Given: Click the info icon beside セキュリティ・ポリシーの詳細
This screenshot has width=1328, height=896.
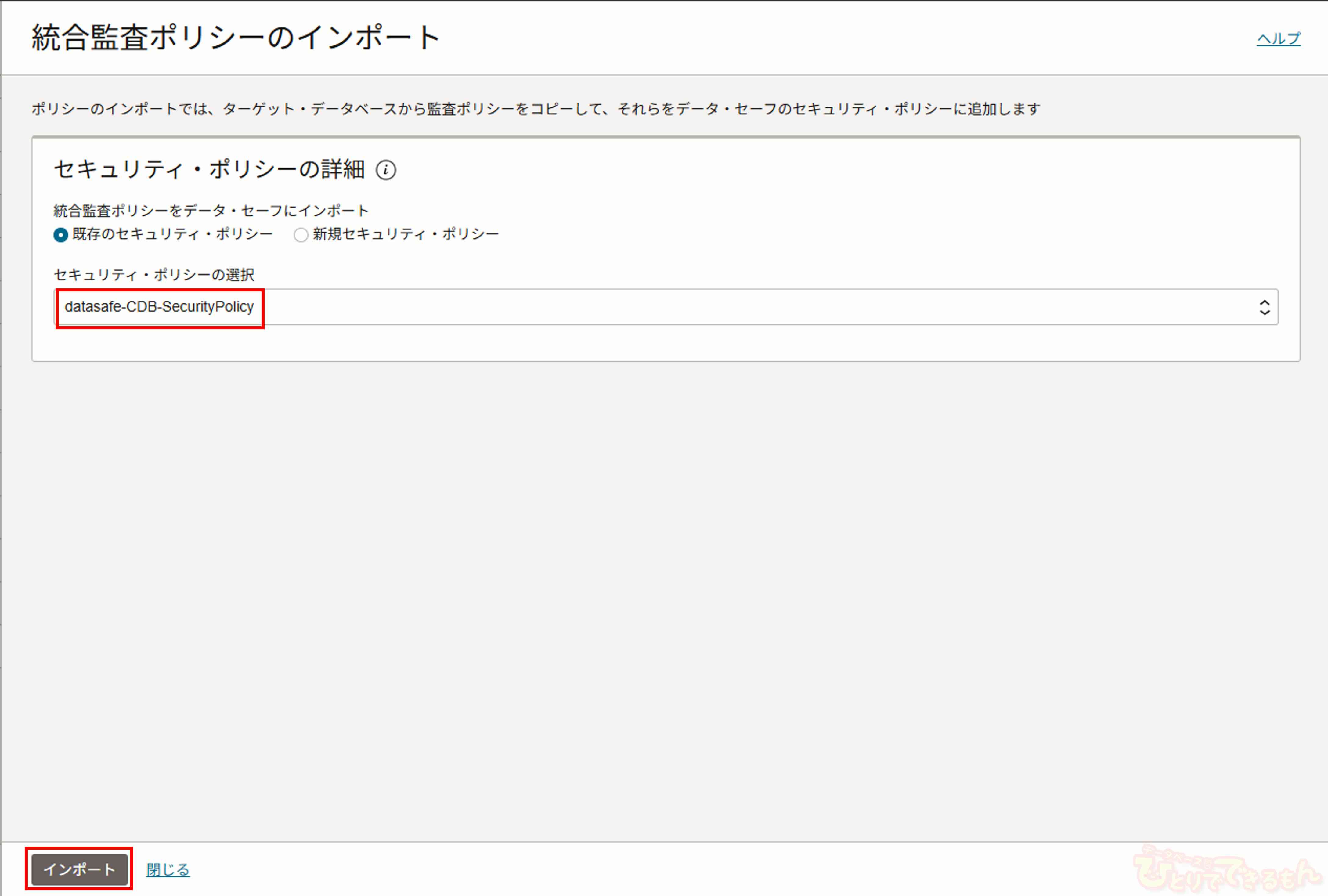Looking at the screenshot, I should [386, 170].
